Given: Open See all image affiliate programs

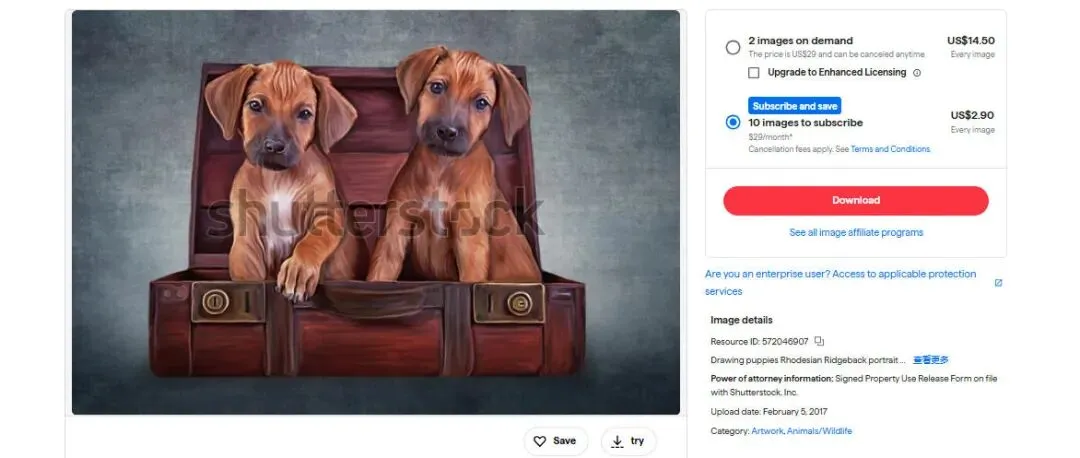Looking at the screenshot, I should point(856,232).
